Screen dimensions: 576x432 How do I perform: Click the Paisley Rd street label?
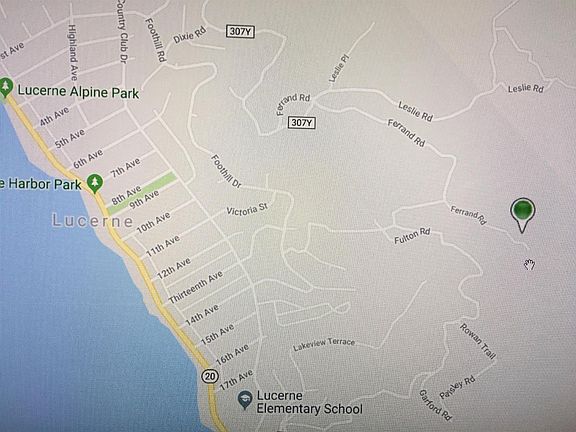point(457,388)
